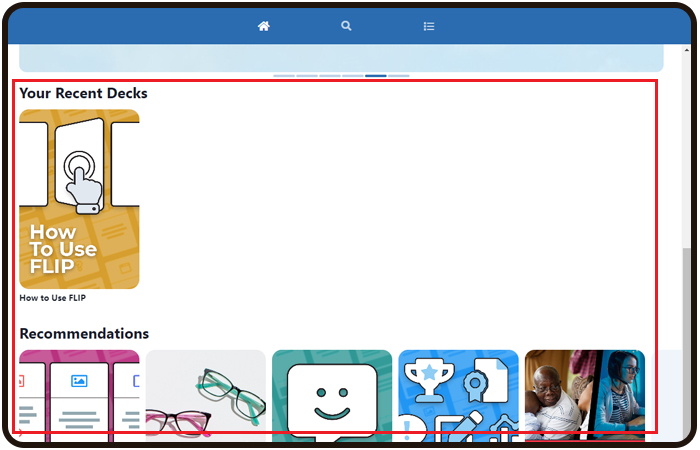
Task: Open the blue trophy recommendation deck
Action: pyautogui.click(x=458, y=396)
